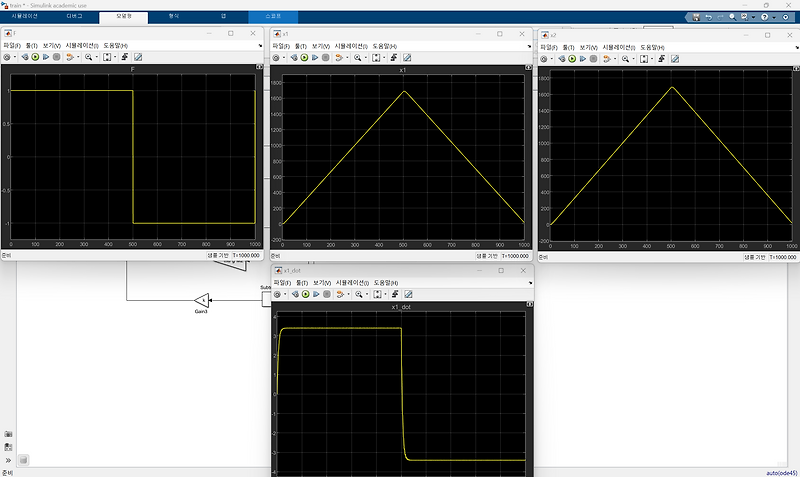Click T=1000.000 in F scope status bar

point(246,255)
